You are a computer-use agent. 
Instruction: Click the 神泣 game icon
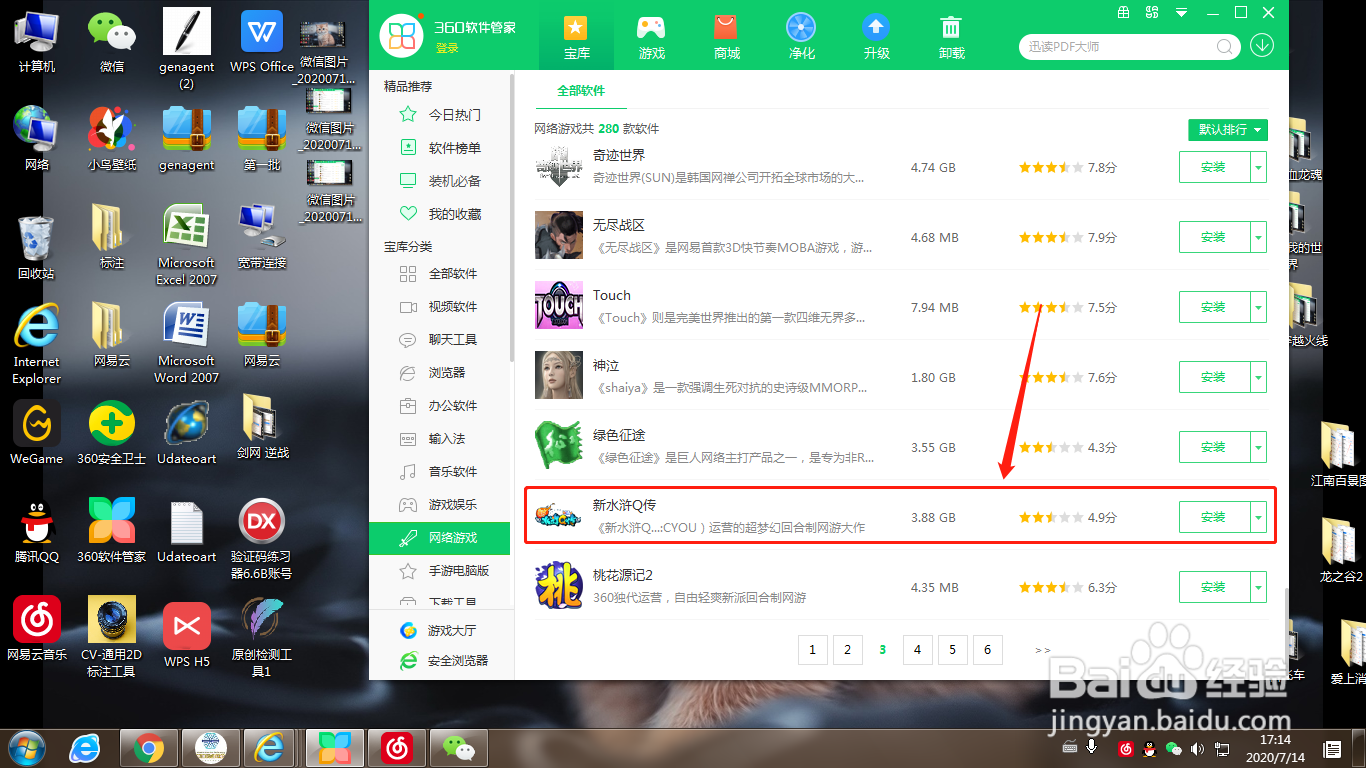click(x=559, y=375)
